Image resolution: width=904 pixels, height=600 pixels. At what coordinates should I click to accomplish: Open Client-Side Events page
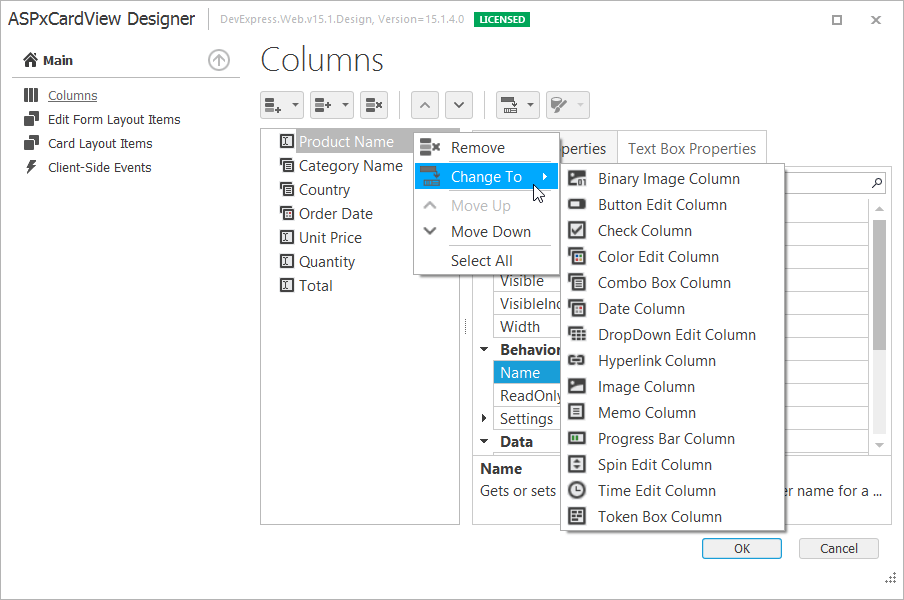click(x=100, y=168)
